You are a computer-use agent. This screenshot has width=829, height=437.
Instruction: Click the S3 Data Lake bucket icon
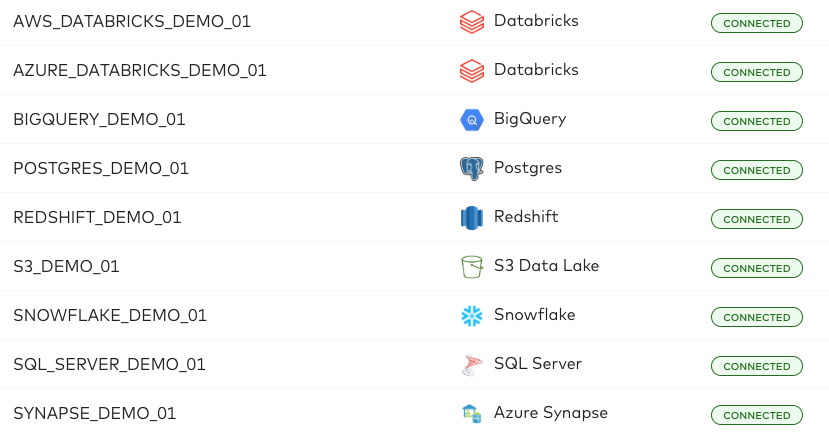tap(472, 267)
